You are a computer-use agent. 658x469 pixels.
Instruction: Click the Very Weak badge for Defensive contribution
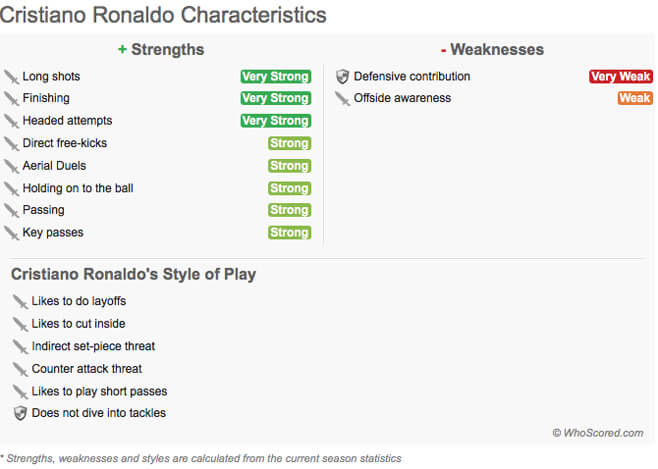point(620,77)
